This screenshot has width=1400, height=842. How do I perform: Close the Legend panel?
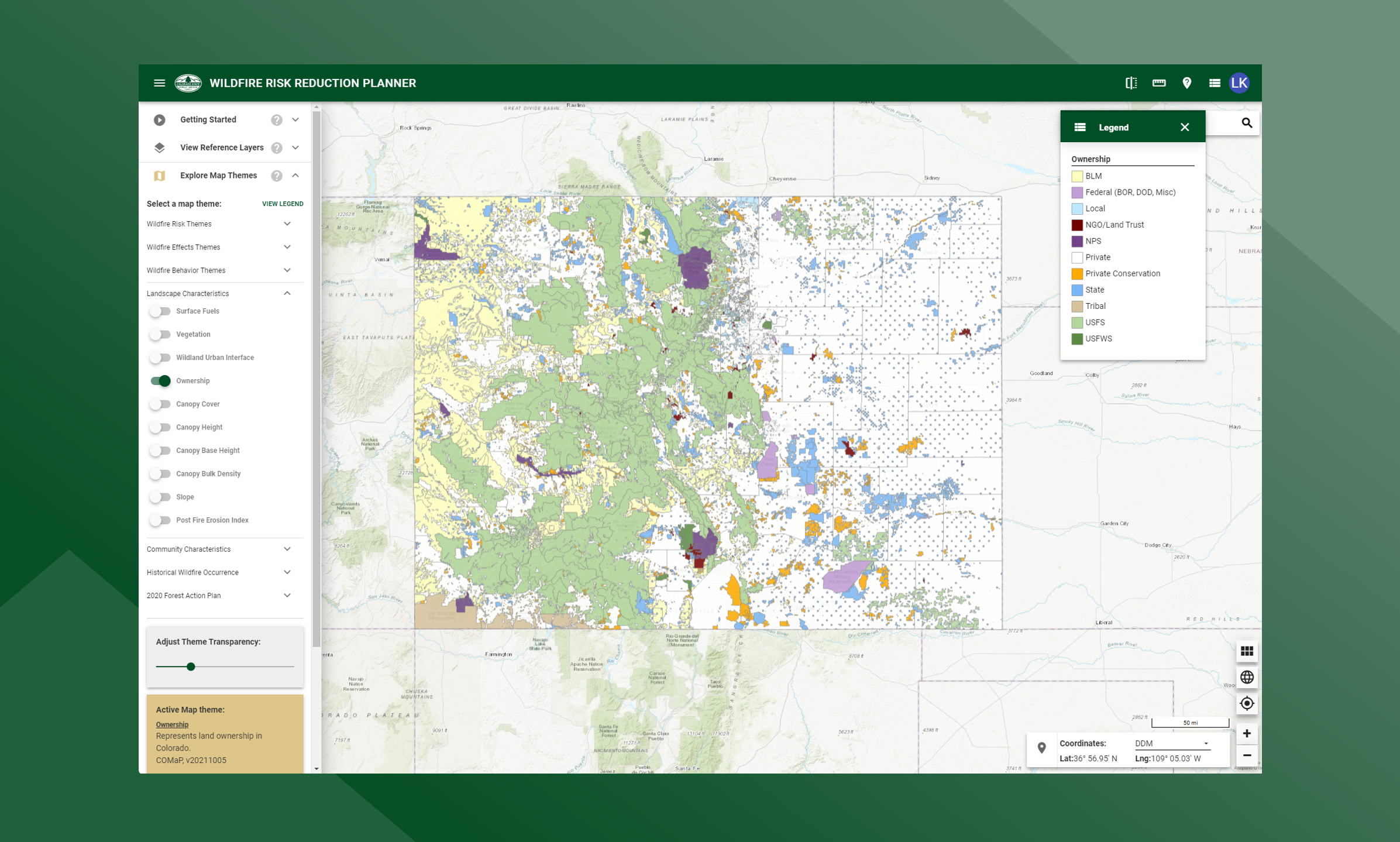[1185, 127]
